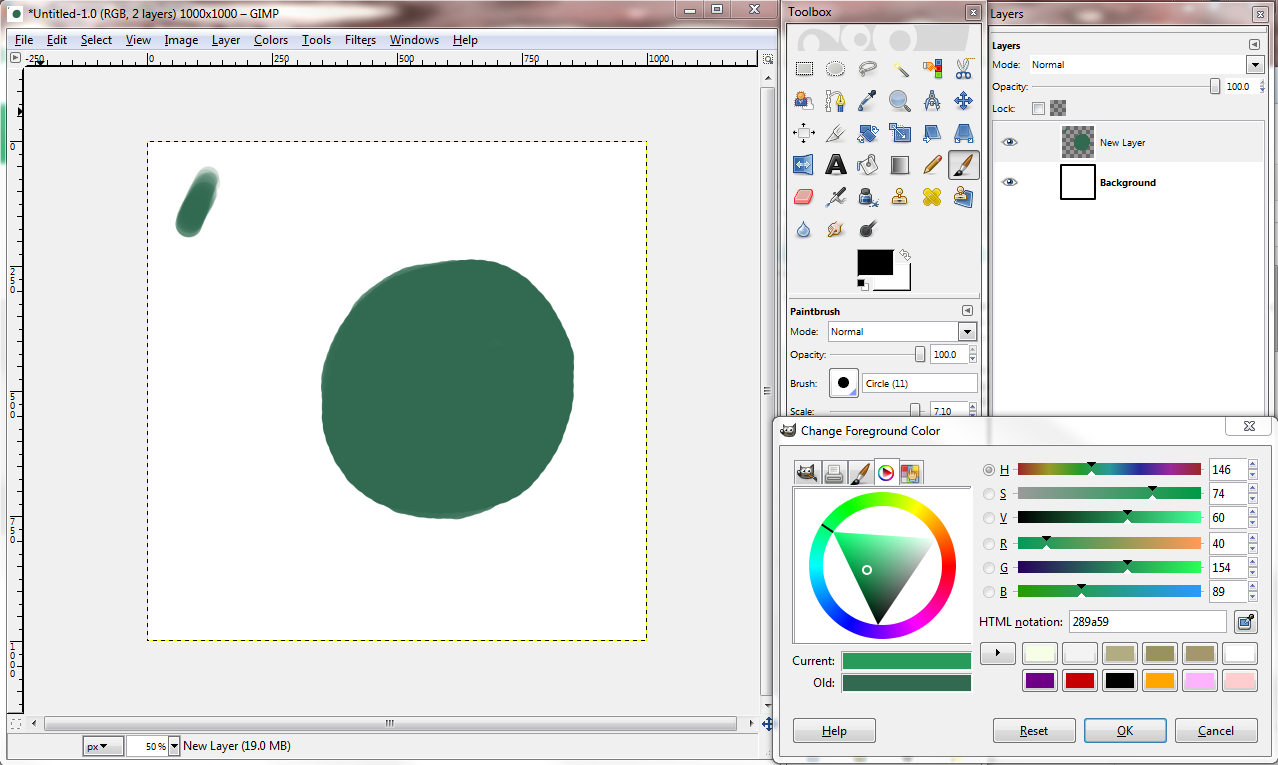Viewport: 1278px width, 765px height.
Task: Expand the zoom percentage dropdown in status bar
Action: click(x=174, y=746)
